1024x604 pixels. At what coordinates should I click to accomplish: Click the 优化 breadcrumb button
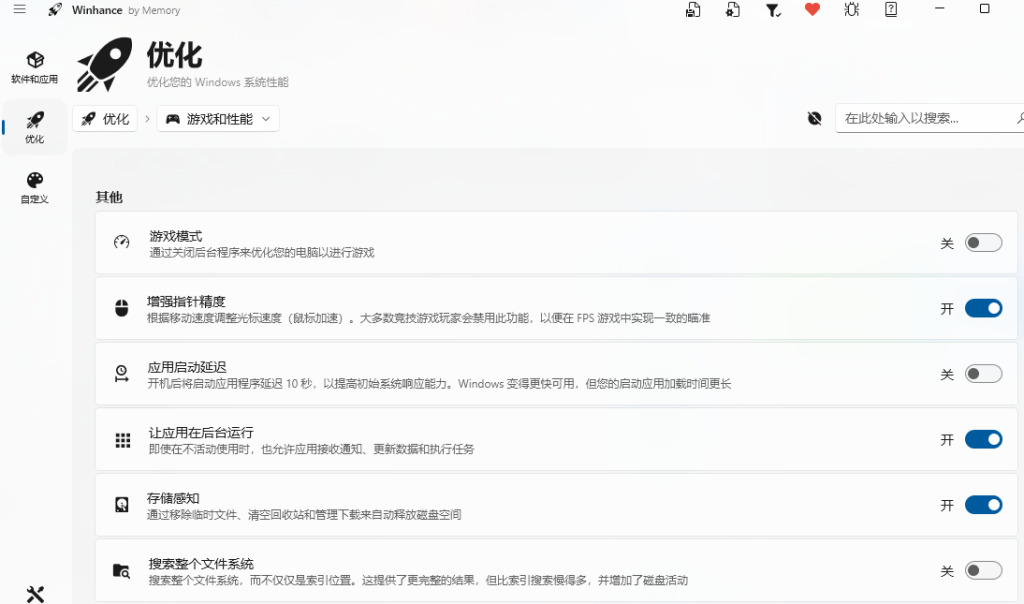[105, 119]
